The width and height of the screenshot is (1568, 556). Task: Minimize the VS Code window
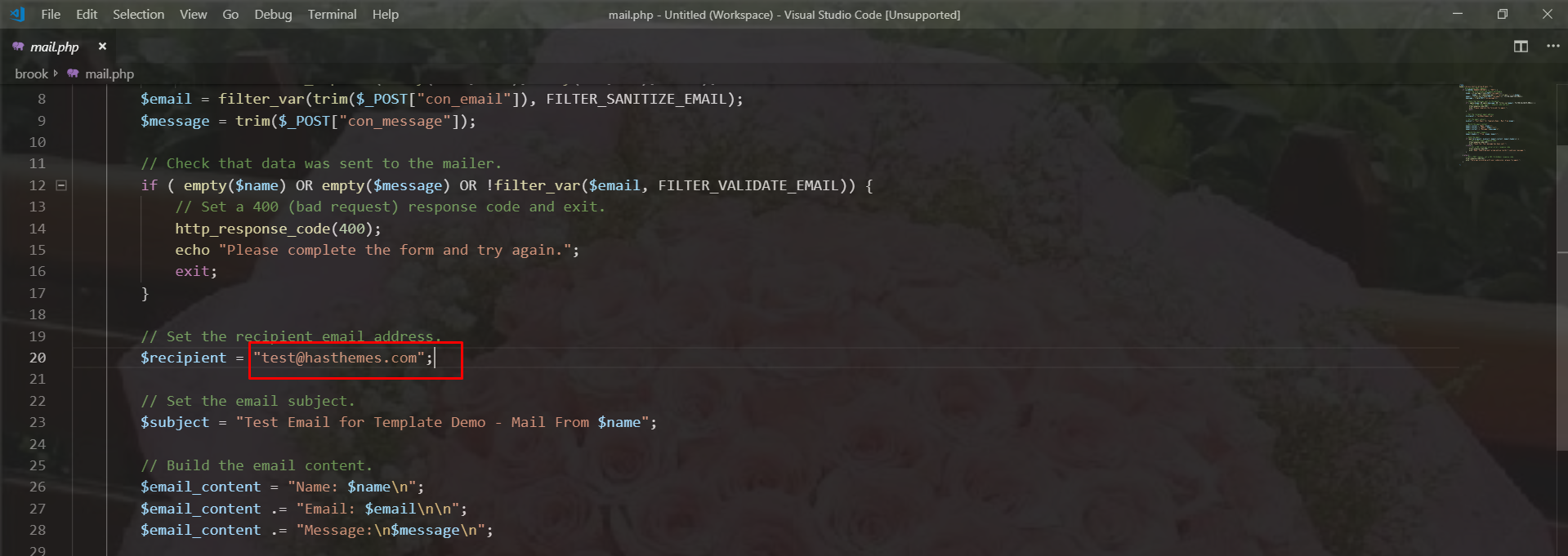click(x=1457, y=14)
